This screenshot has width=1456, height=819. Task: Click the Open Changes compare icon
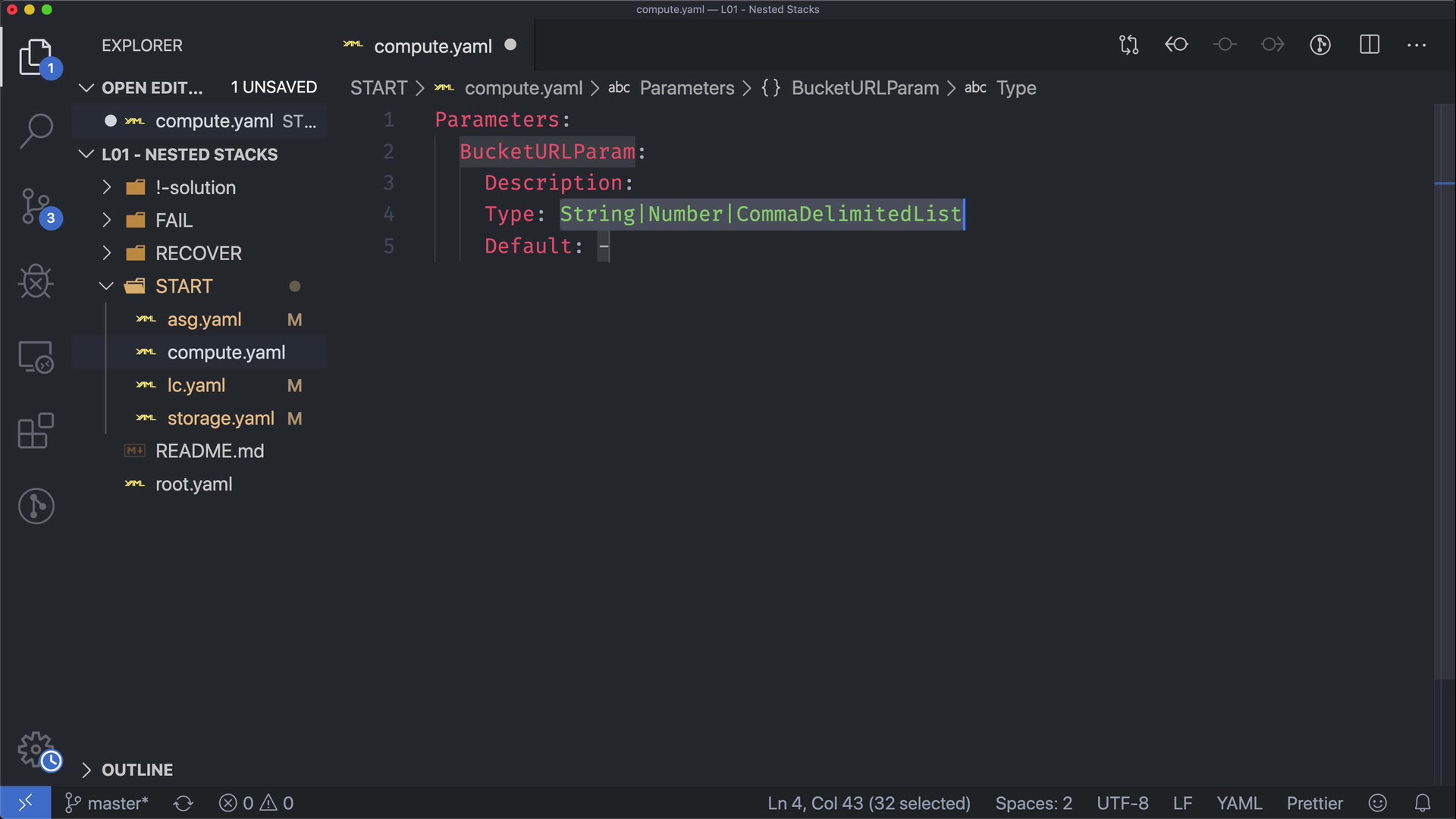tap(1128, 45)
